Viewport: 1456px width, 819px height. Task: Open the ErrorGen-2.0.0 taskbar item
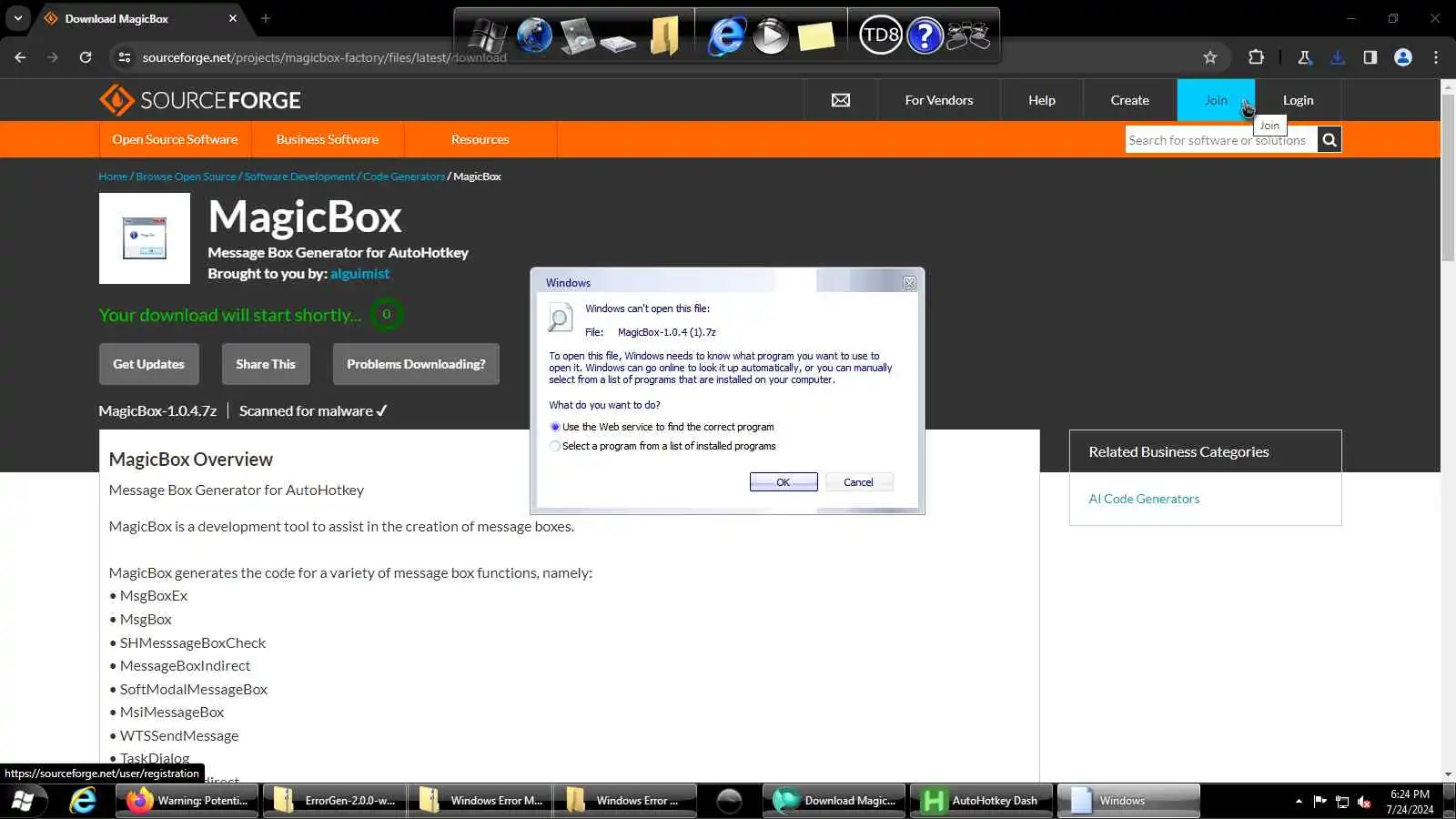(x=334, y=801)
